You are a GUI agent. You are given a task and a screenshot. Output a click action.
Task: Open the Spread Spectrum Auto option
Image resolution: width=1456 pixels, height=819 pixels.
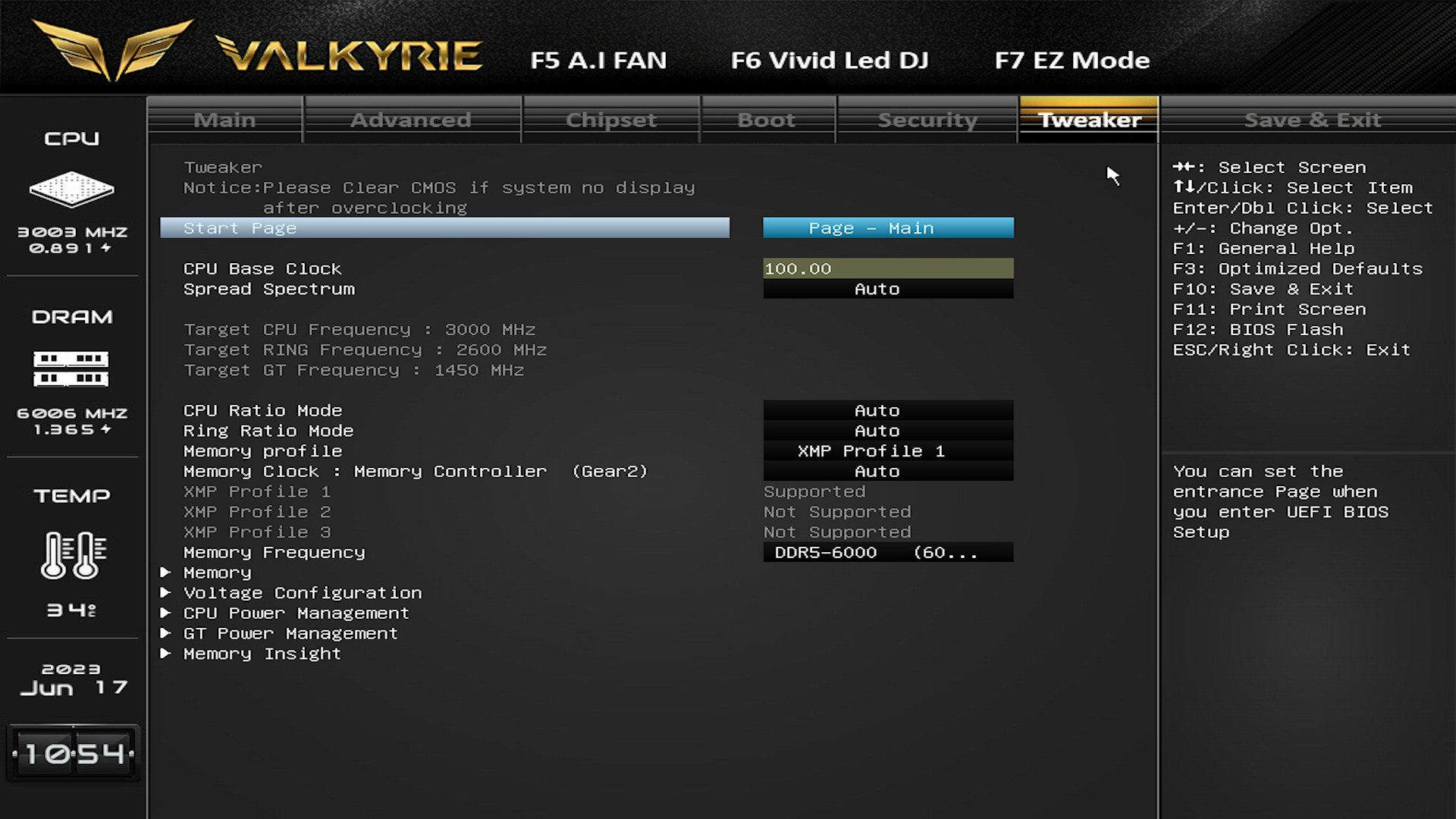pyautogui.click(x=887, y=289)
